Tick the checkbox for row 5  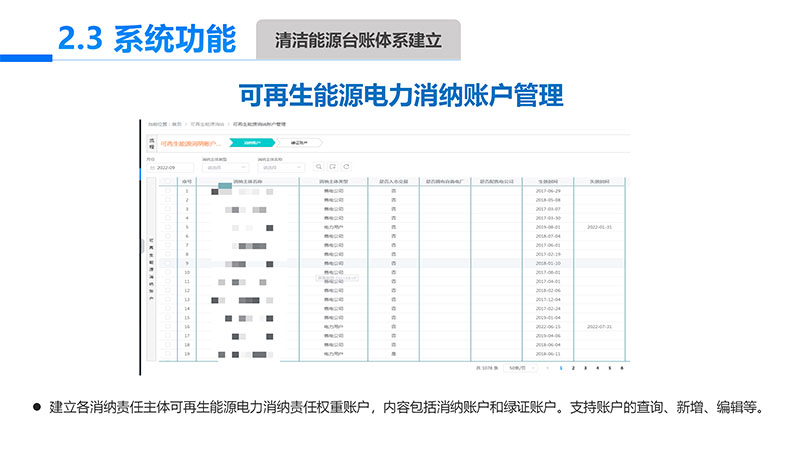pyautogui.click(x=168, y=227)
